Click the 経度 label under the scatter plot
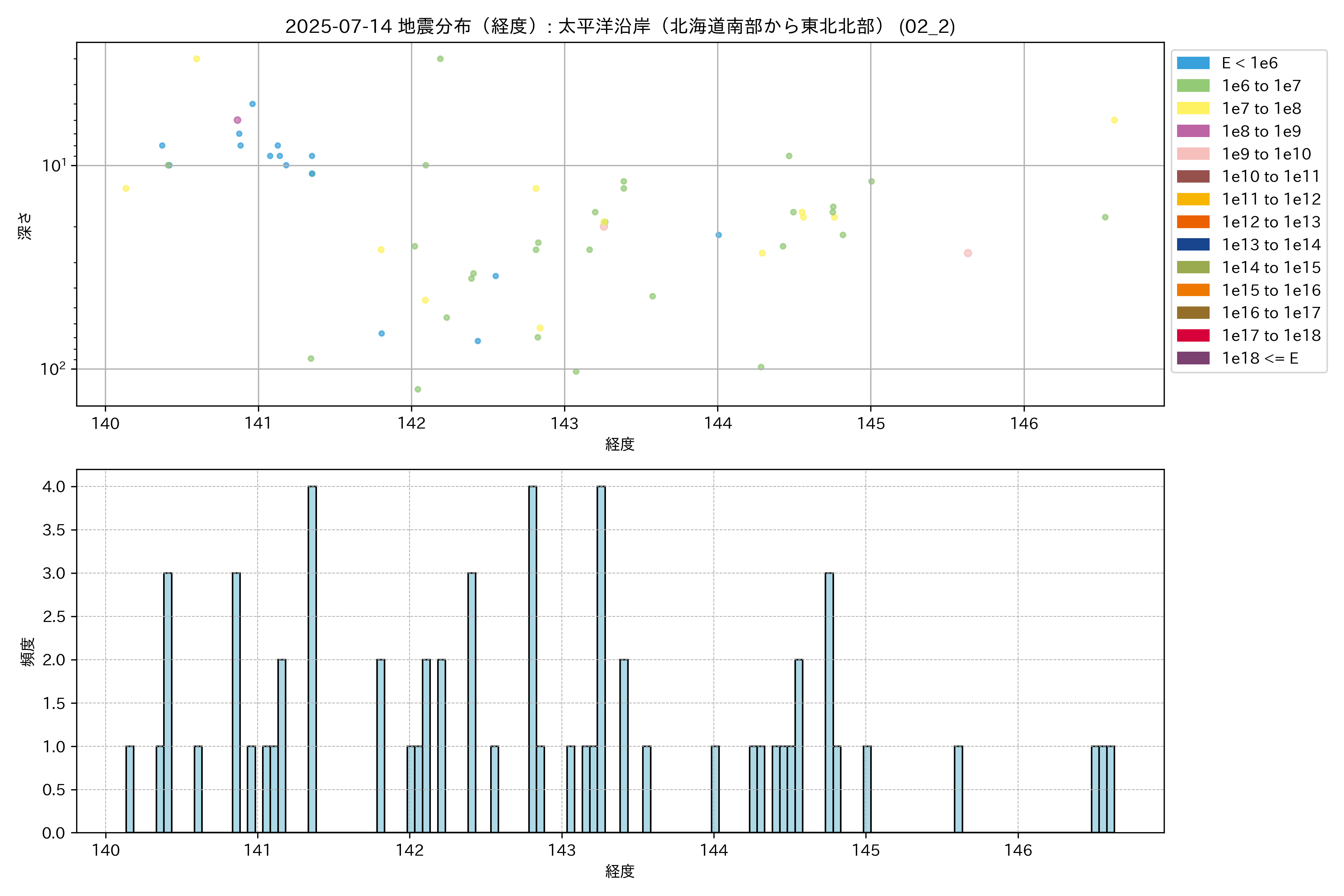 pos(620,444)
